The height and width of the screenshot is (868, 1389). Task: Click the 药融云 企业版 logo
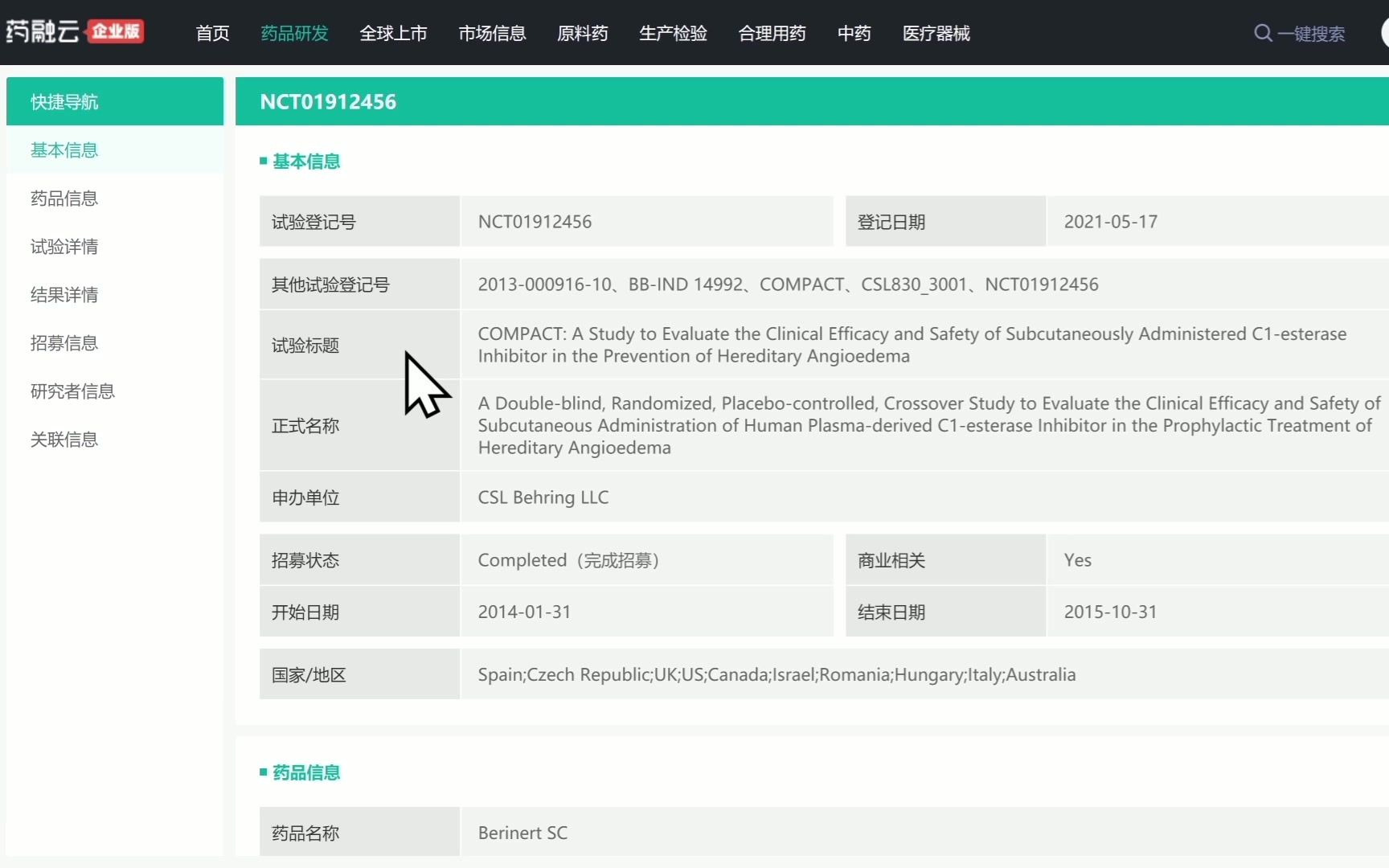[75, 31]
